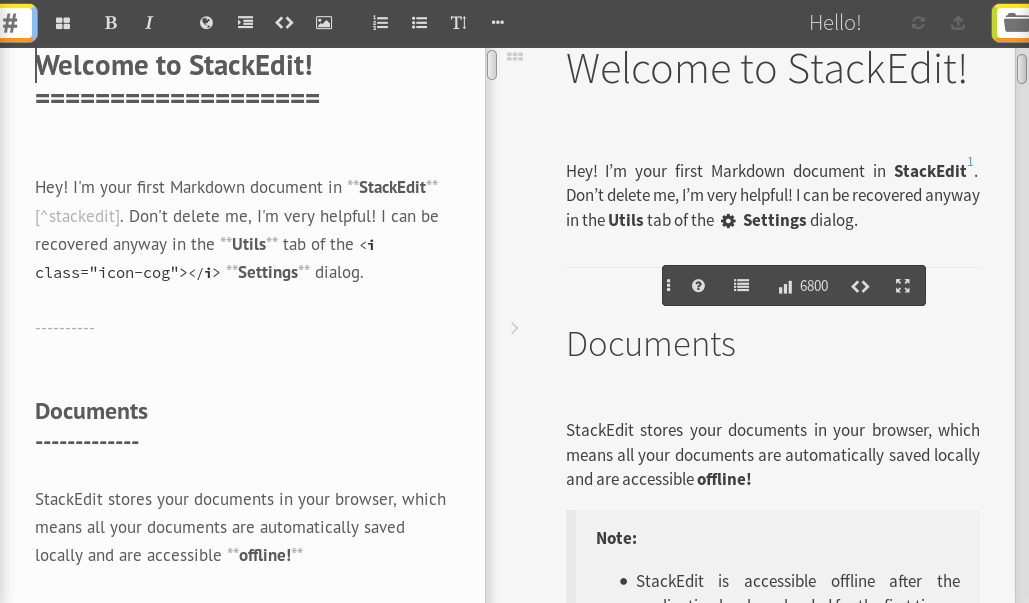This screenshot has height=603, width=1029.
Task: Open the help icon in the preview toolbar
Action: (698, 286)
